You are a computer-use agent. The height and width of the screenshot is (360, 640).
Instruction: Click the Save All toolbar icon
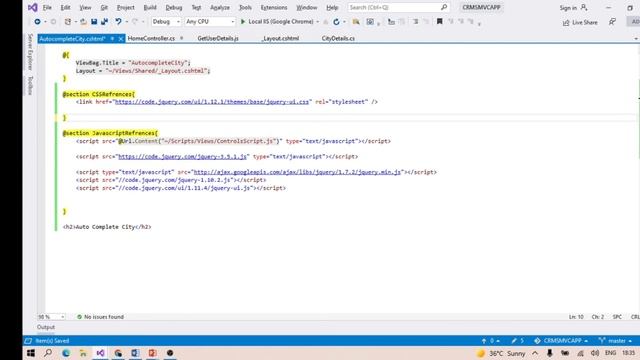pos(104,22)
